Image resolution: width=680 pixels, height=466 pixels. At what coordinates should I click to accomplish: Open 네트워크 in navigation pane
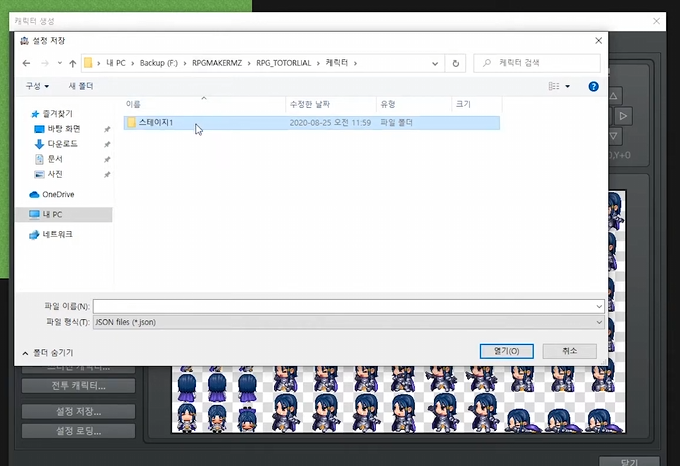click(57, 234)
